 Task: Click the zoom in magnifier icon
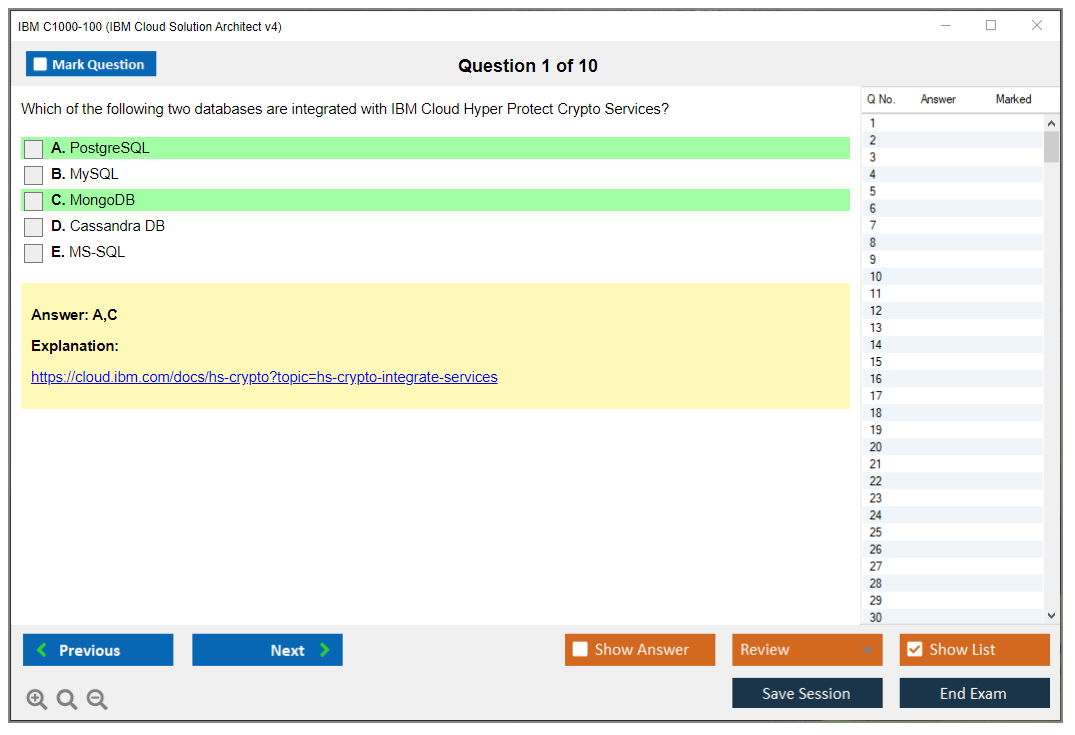click(x=37, y=700)
